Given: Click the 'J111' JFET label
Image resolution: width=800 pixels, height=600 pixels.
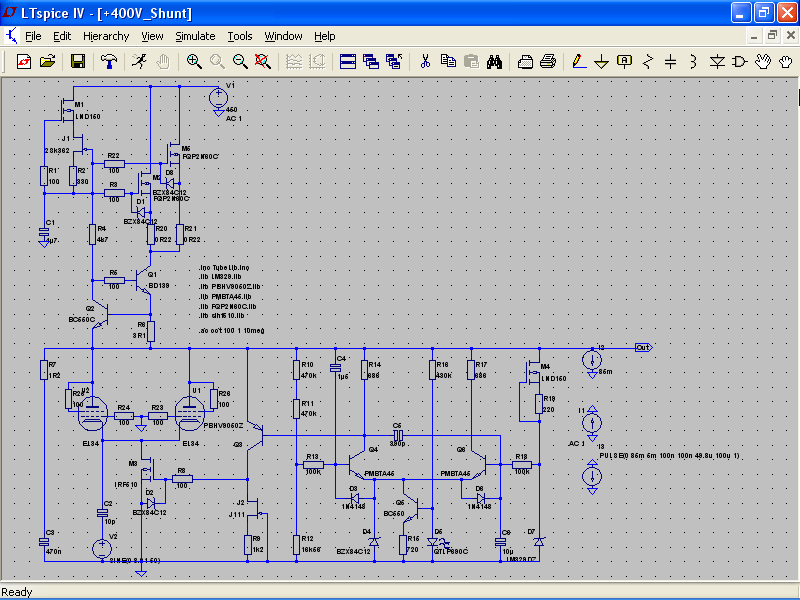Looking at the screenshot, I should point(237,515).
